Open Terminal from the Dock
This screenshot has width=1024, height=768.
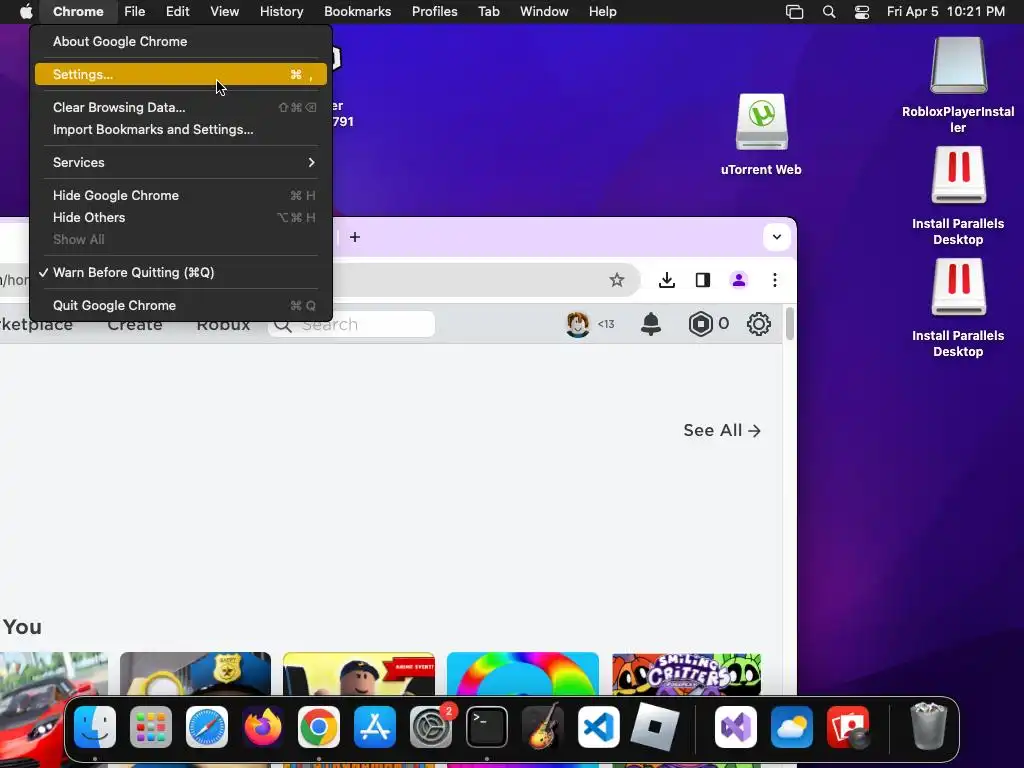487,727
